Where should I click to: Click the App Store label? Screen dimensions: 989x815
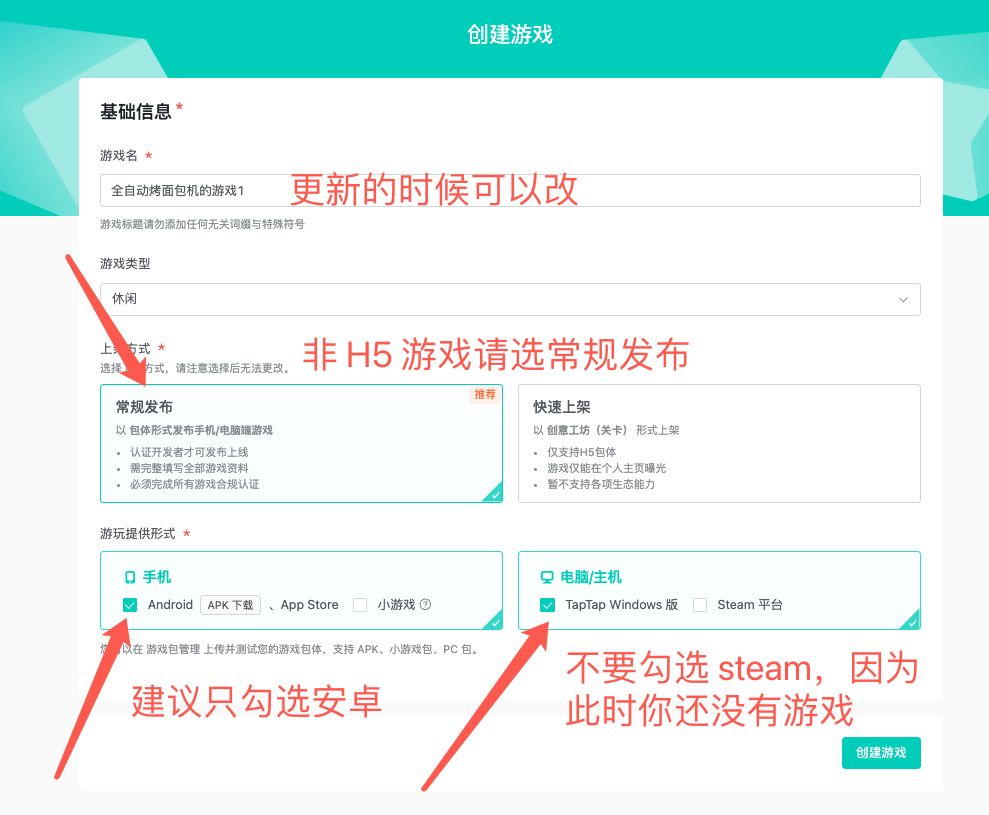[310, 605]
